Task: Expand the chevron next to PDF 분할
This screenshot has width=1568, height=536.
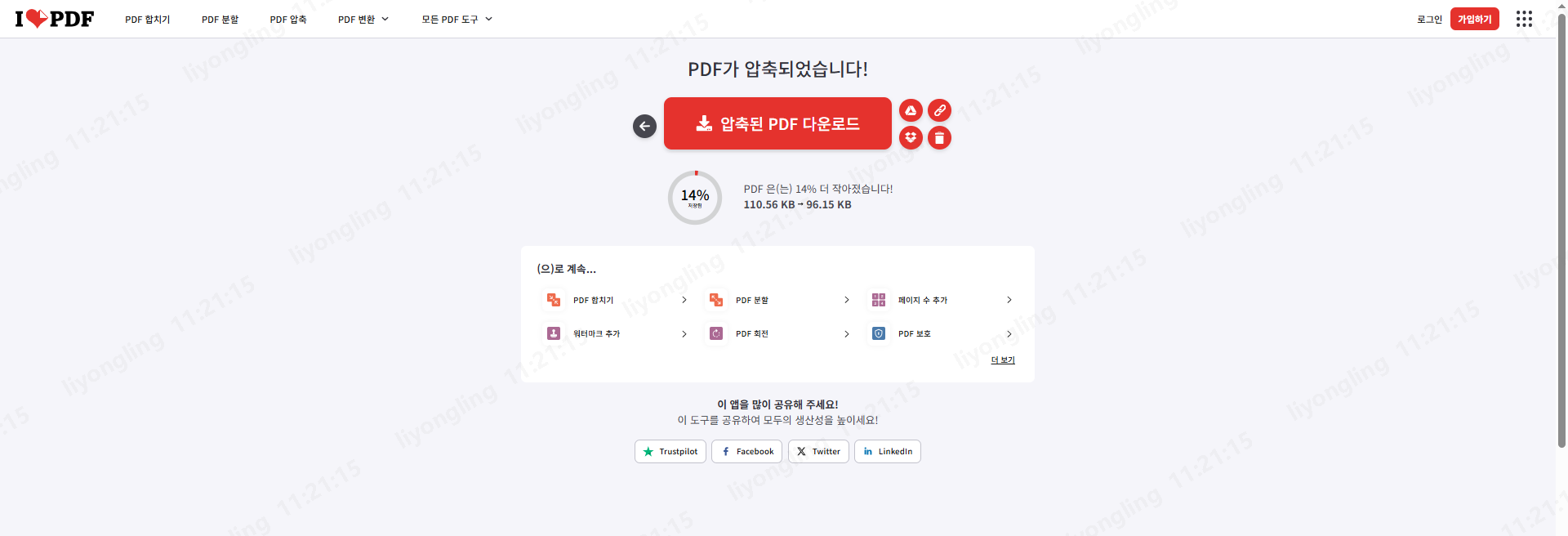Action: pyautogui.click(x=847, y=300)
